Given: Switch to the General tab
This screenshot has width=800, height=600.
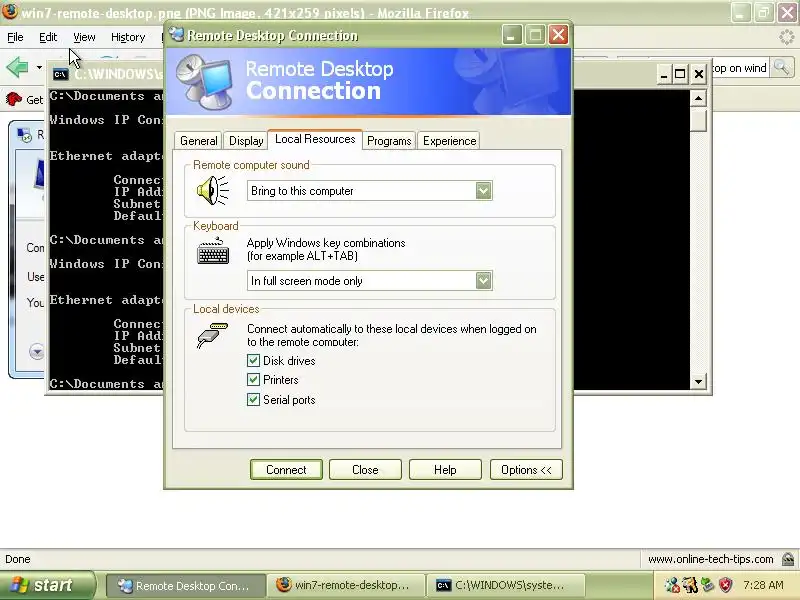Looking at the screenshot, I should 198,141.
